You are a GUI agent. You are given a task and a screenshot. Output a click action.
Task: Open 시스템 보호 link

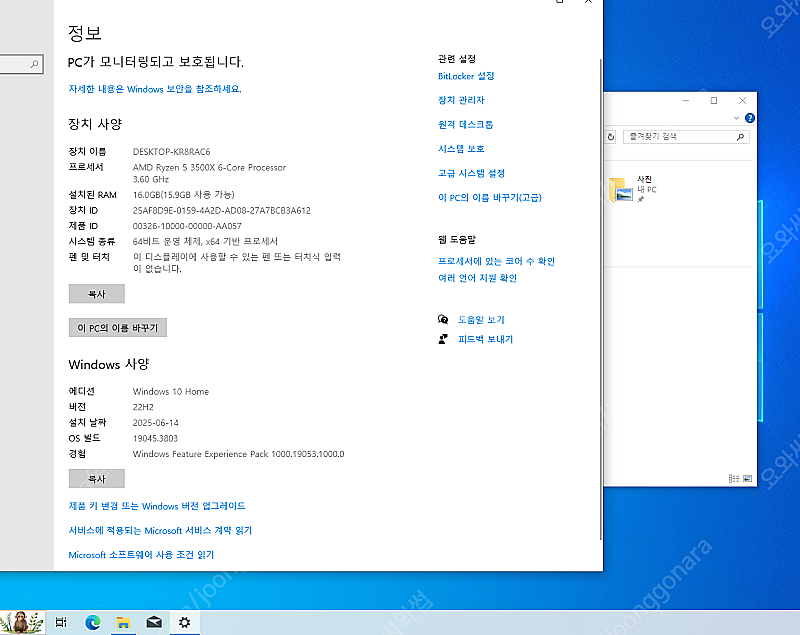tap(461, 149)
